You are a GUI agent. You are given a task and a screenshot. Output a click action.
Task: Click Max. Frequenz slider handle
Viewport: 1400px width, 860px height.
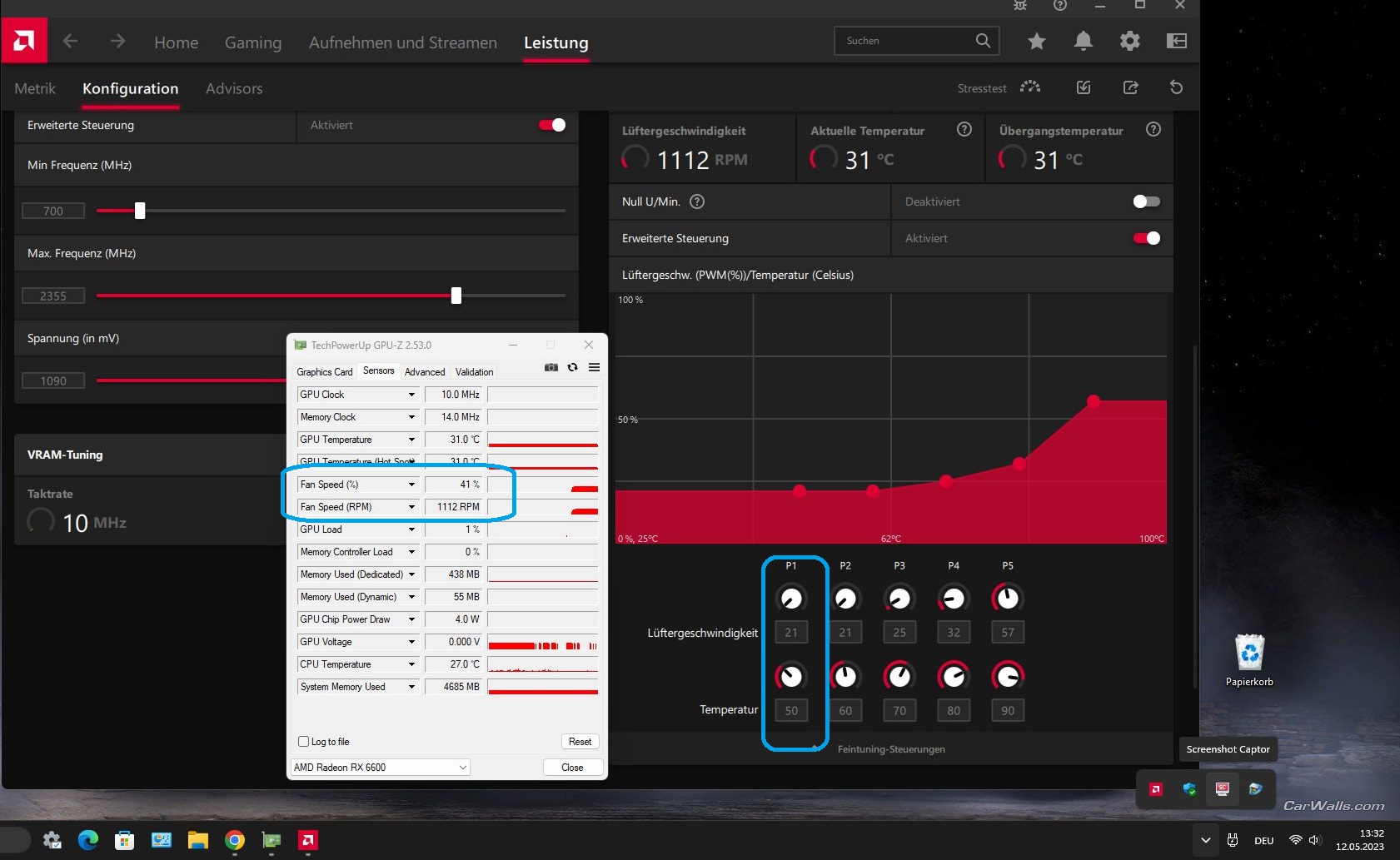click(x=456, y=296)
